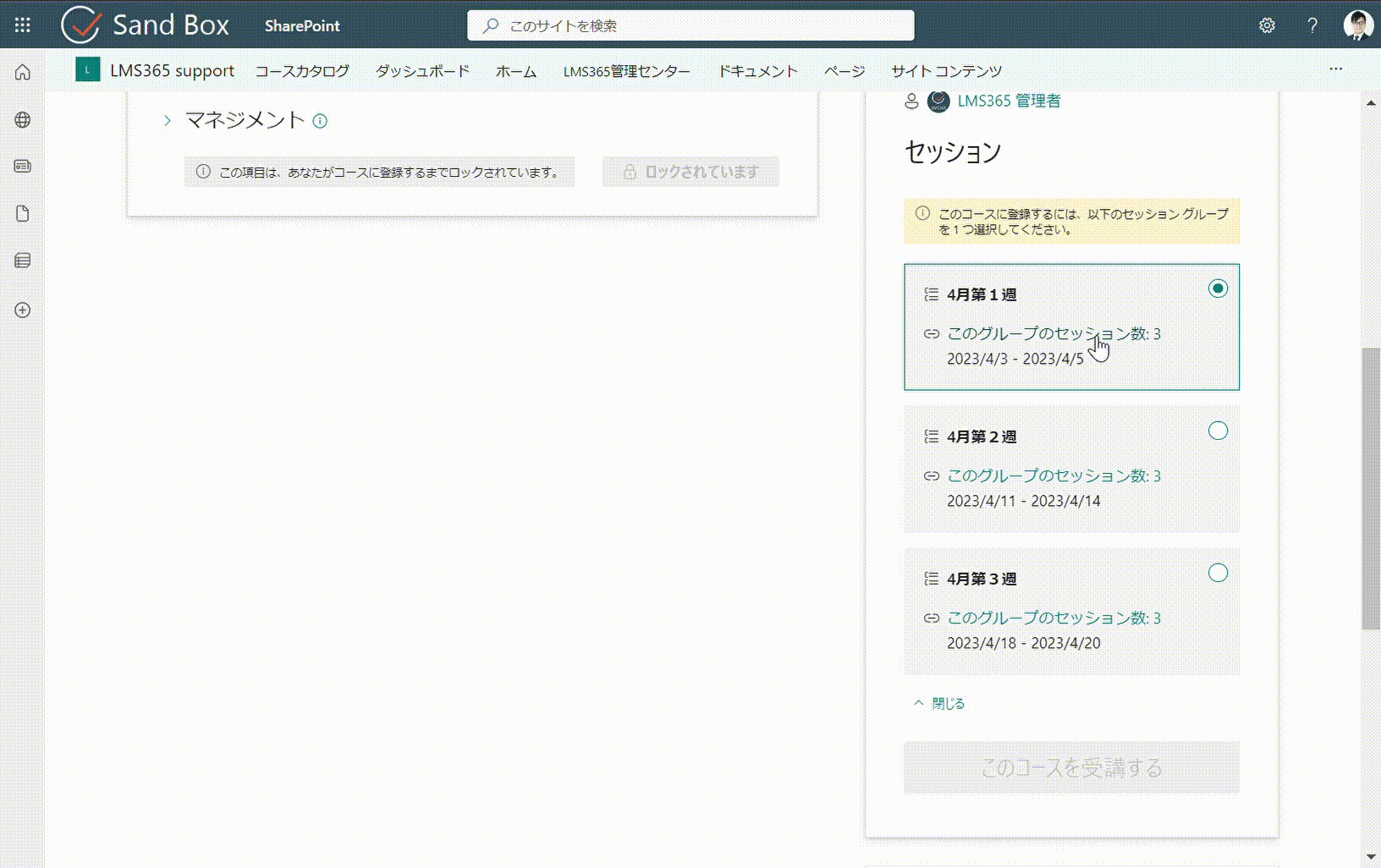Open session count link in 4月第２週
This screenshot has height=868, width=1381.
[1054, 476]
